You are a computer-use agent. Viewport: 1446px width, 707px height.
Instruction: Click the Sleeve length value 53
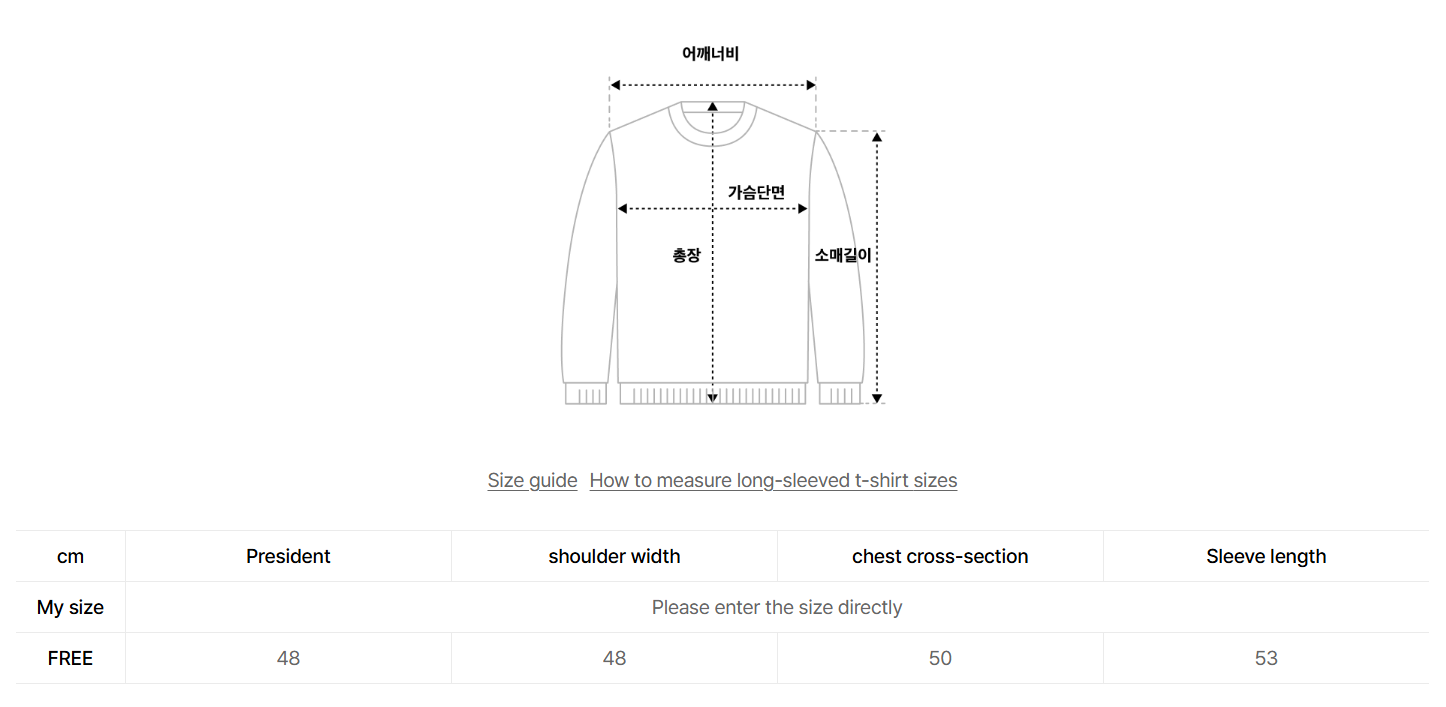pyautogui.click(x=1266, y=659)
